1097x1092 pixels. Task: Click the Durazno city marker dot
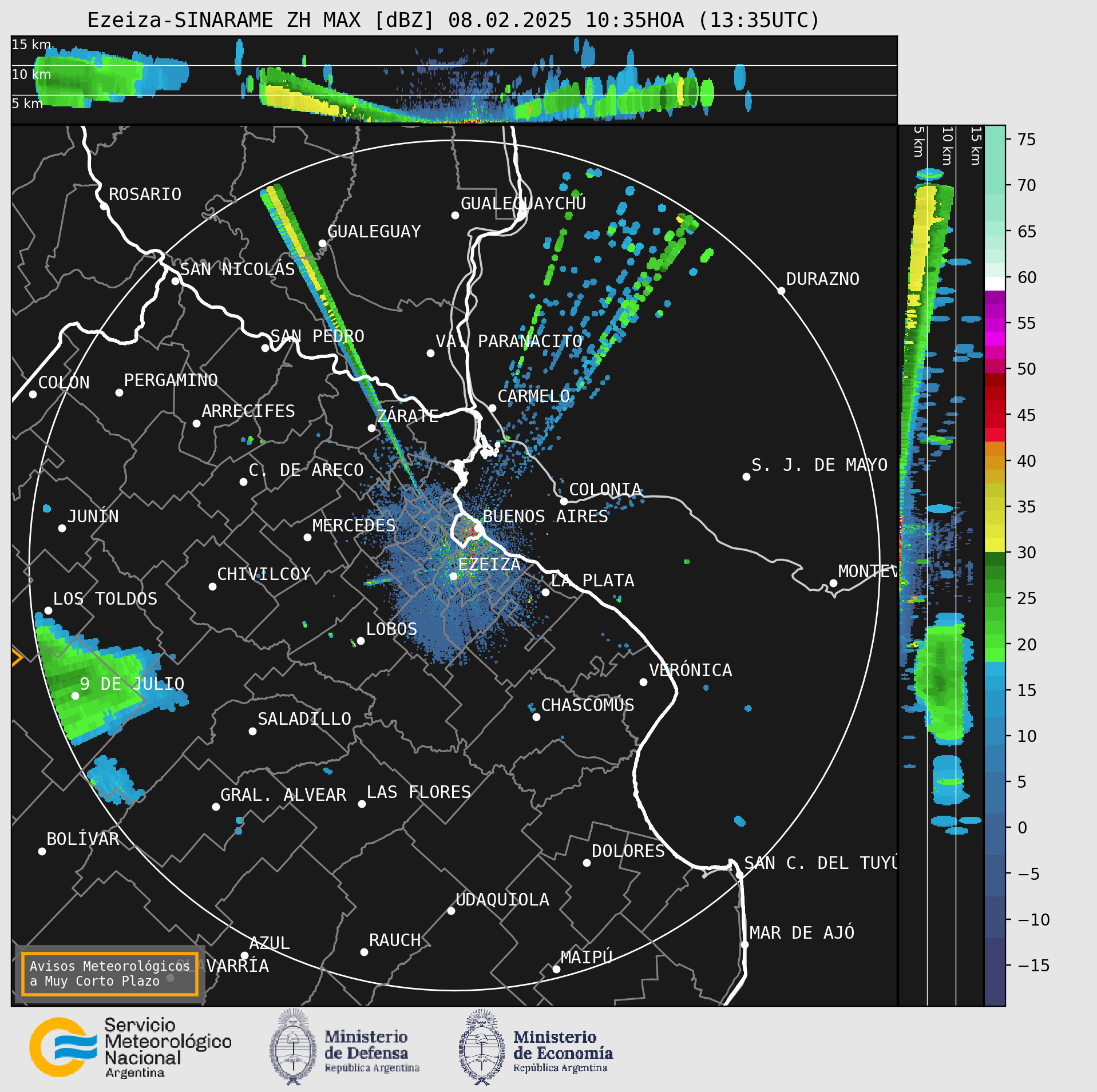tap(781, 291)
